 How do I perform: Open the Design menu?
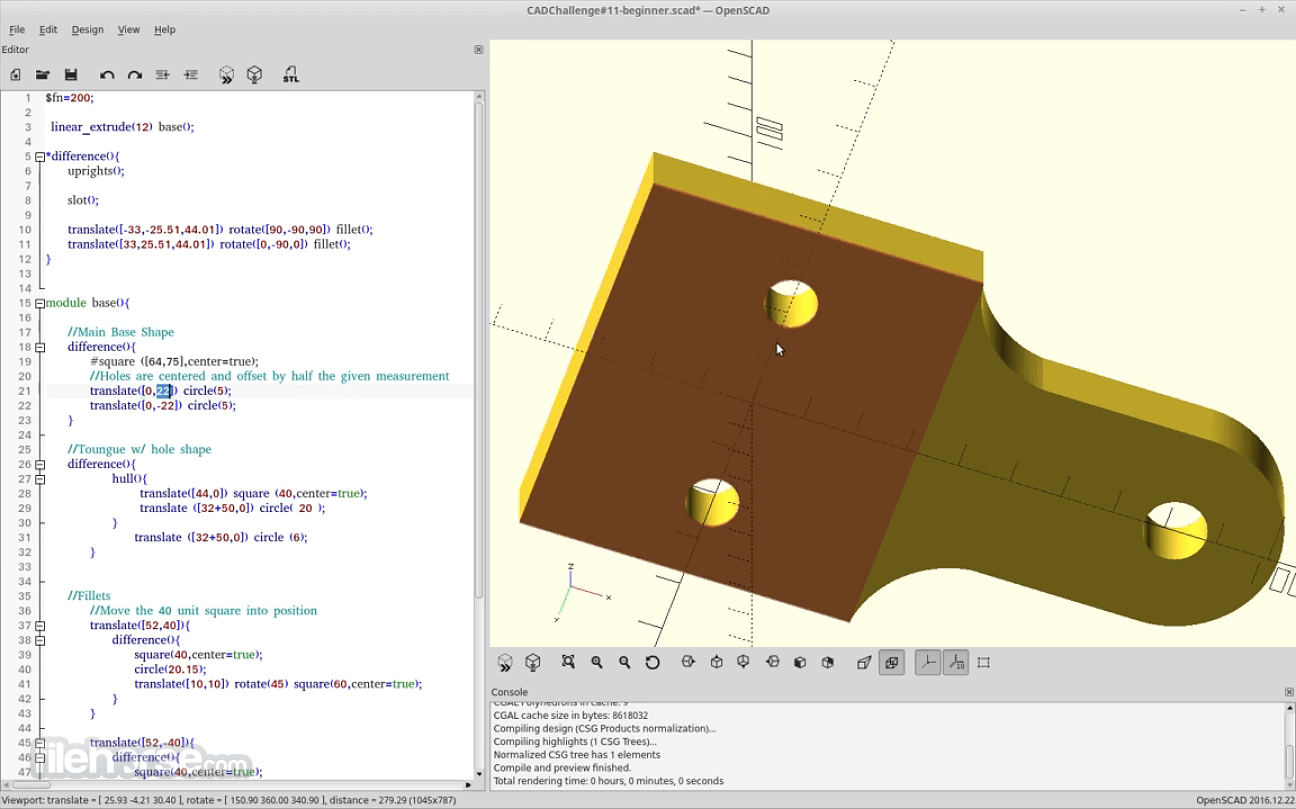(x=87, y=30)
